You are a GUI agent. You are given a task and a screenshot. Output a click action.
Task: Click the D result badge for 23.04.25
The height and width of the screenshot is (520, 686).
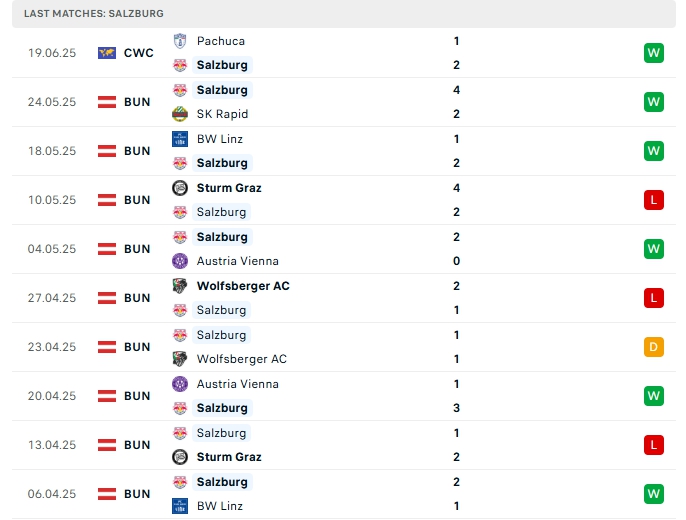[x=654, y=347]
